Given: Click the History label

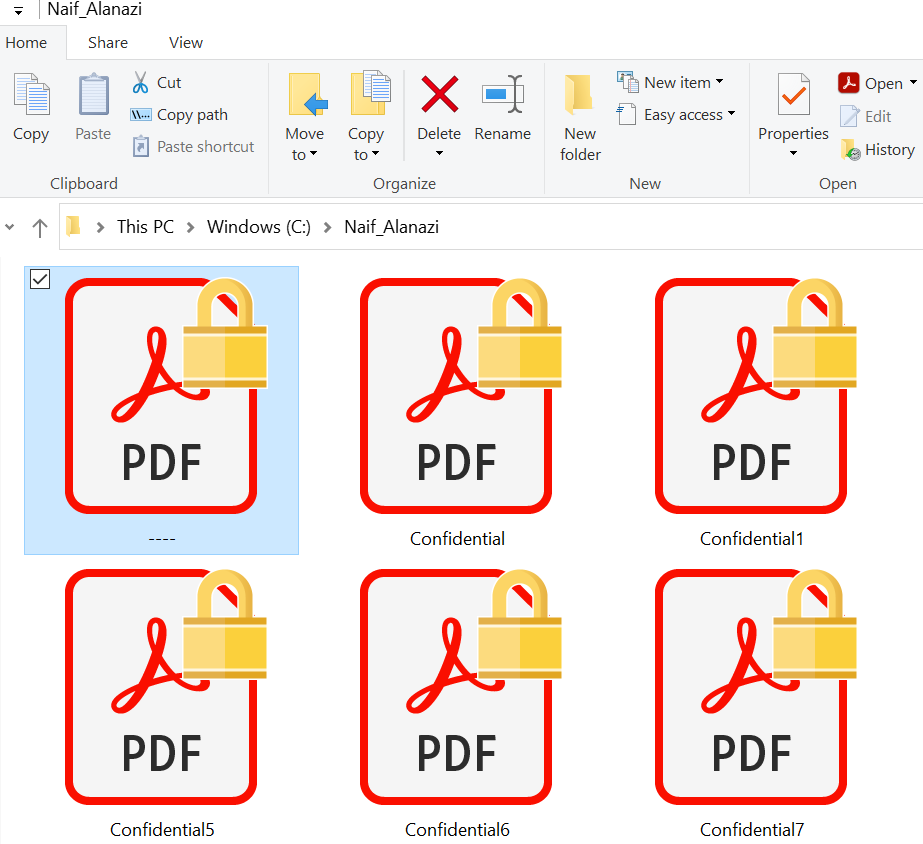Looking at the screenshot, I should [890, 150].
